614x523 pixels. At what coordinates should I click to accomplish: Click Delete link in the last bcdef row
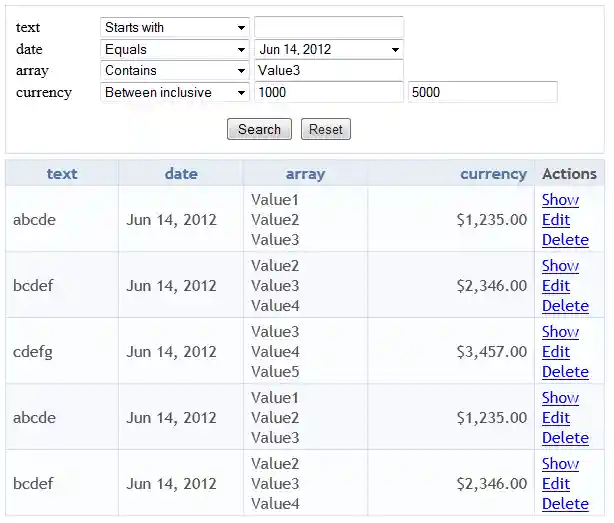pyautogui.click(x=565, y=504)
